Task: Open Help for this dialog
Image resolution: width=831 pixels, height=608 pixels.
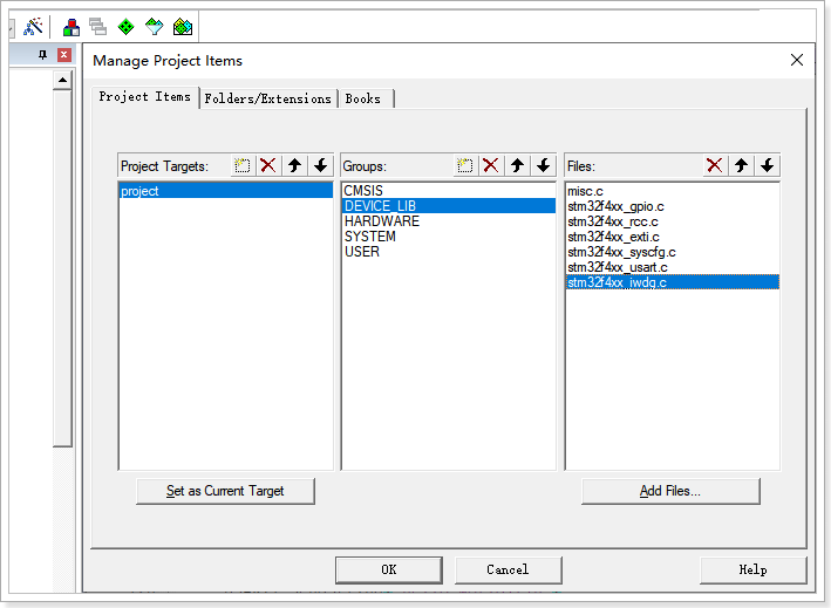Action: [753, 570]
